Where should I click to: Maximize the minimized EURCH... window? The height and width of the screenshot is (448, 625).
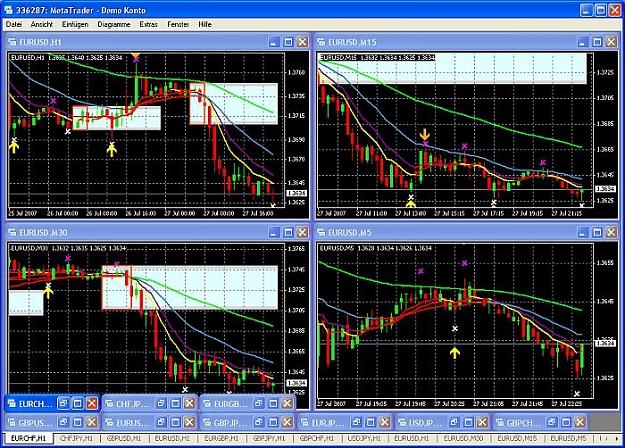(x=78, y=403)
